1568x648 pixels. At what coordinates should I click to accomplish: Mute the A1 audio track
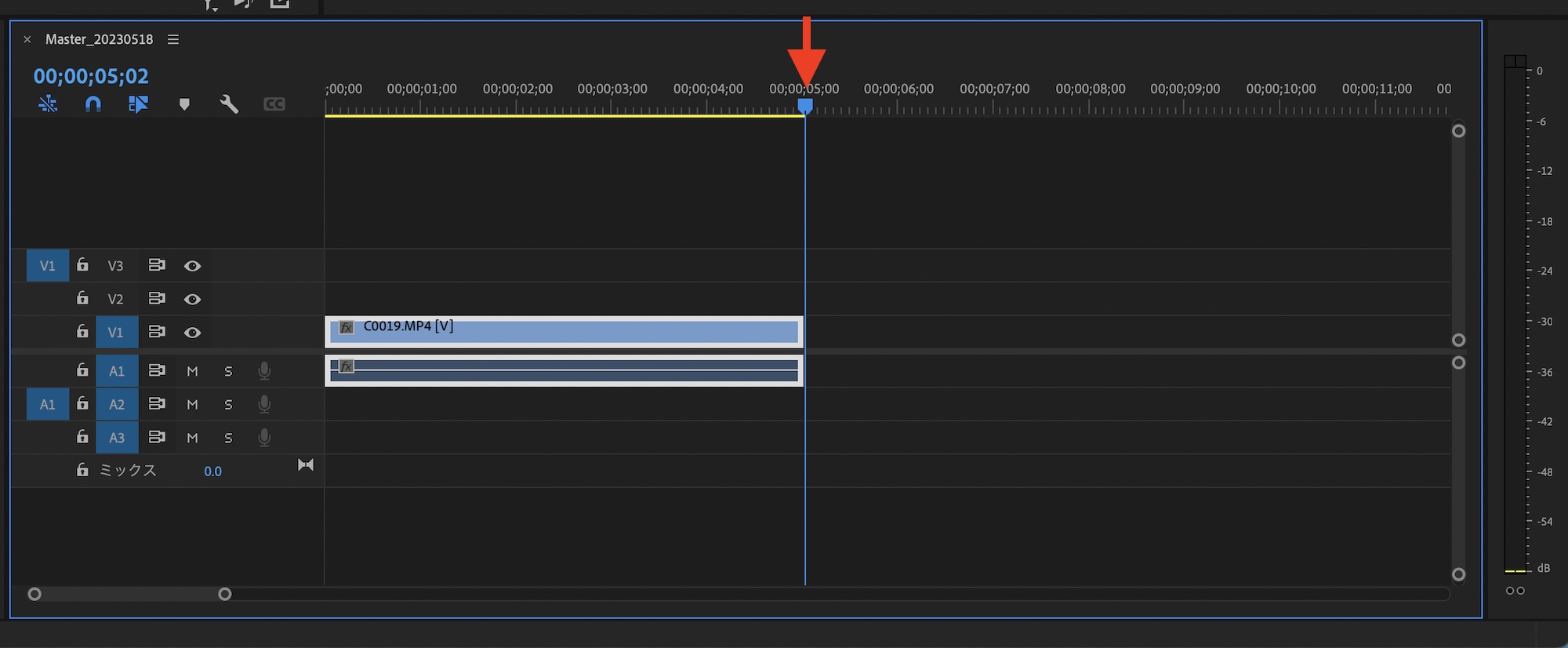click(192, 371)
